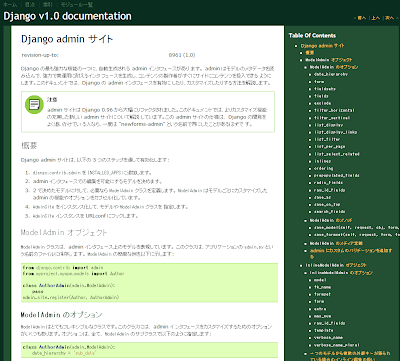Jump to list_filter in the contents sidebar
The width and height of the screenshot is (400, 361).
(x=327, y=139)
